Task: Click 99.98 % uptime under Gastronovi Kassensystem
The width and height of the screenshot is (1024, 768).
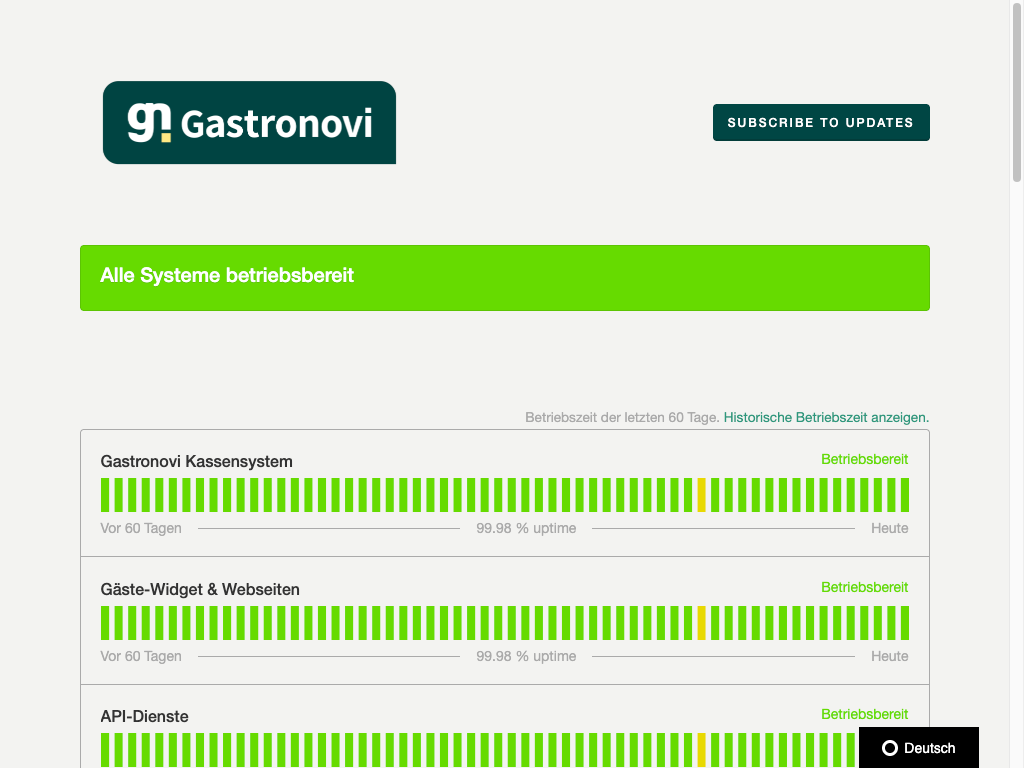Action: 526,528
